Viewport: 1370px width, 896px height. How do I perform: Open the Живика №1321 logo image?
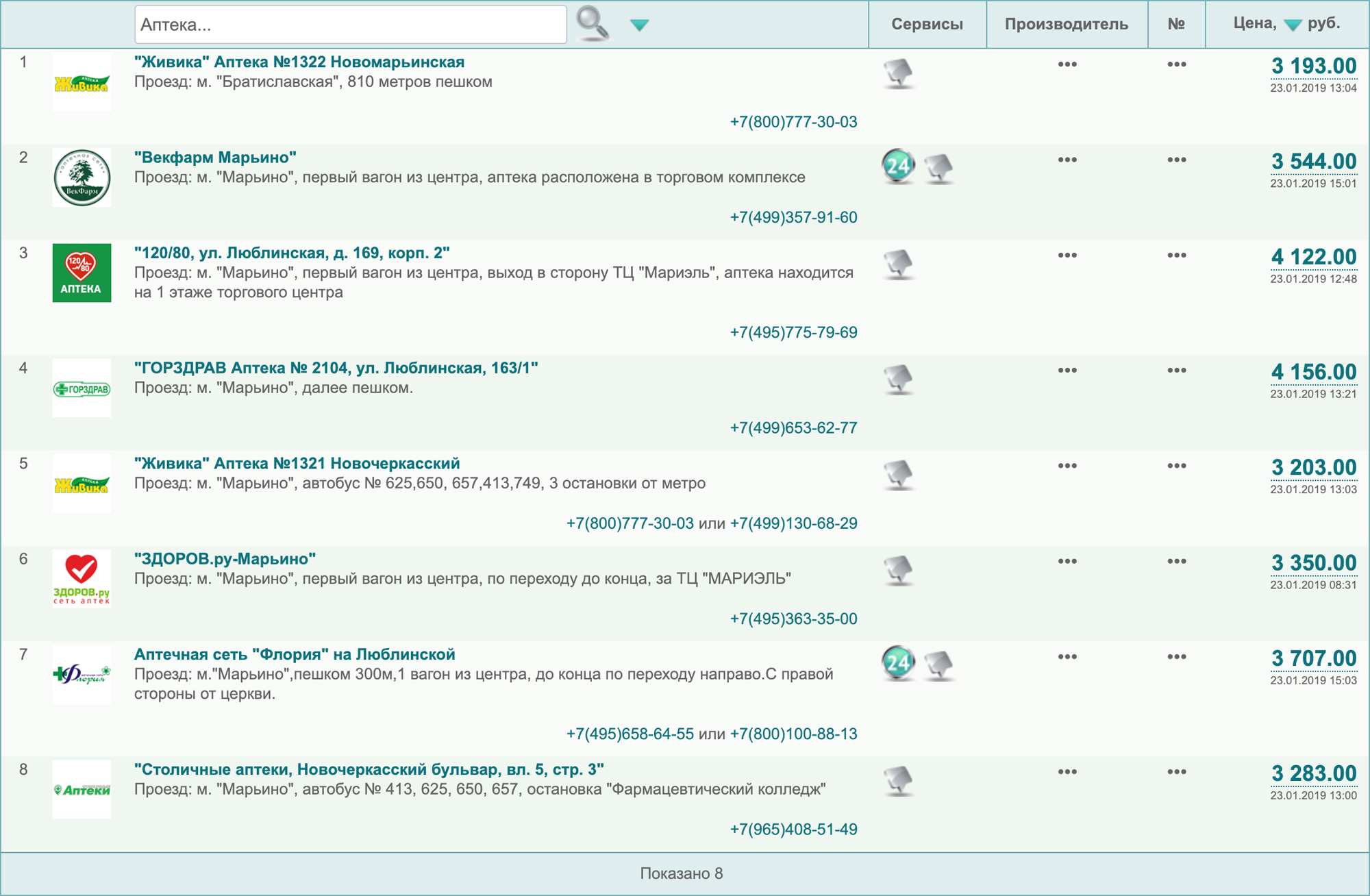[x=82, y=484]
